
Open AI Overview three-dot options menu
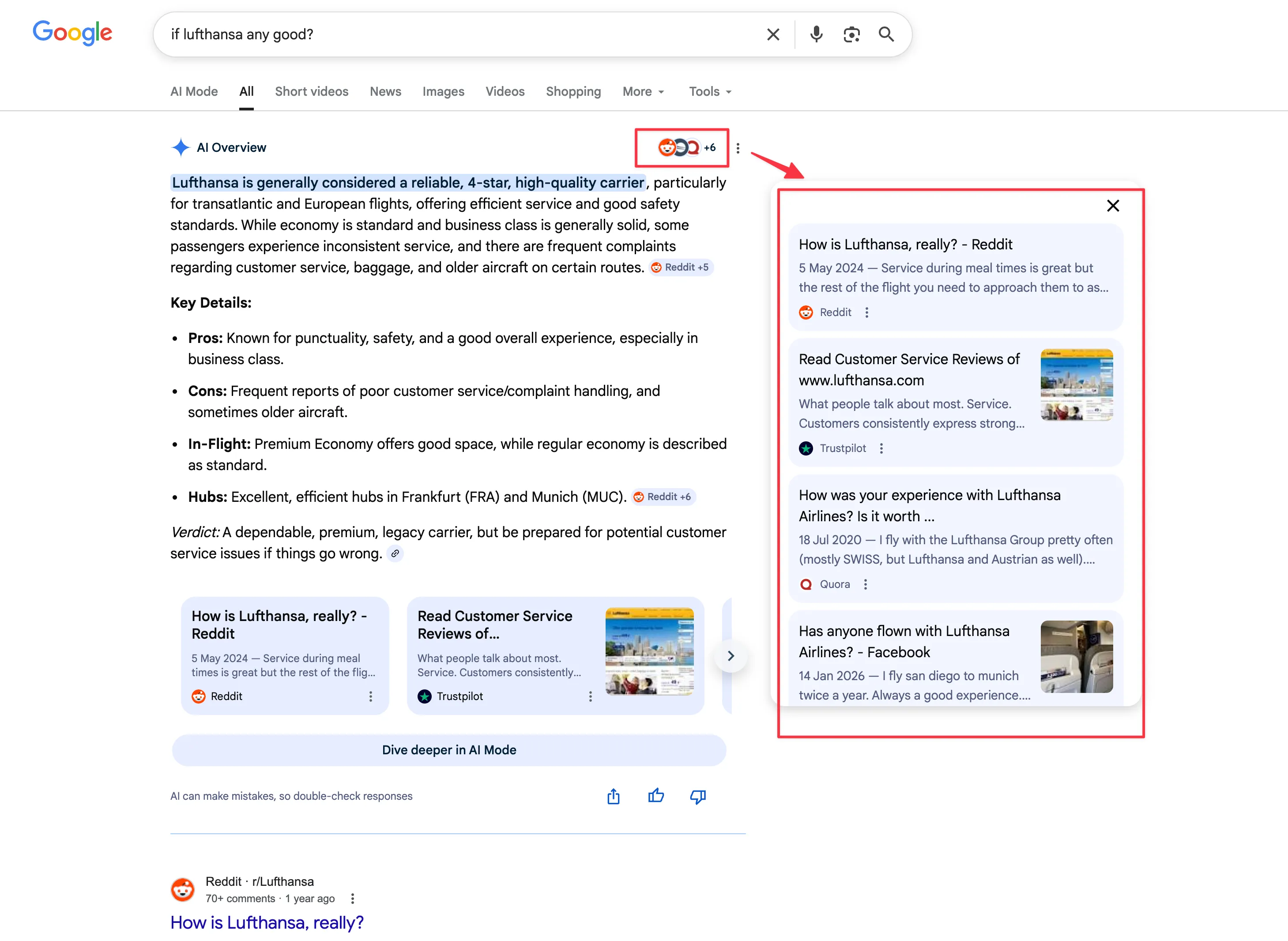(x=738, y=148)
